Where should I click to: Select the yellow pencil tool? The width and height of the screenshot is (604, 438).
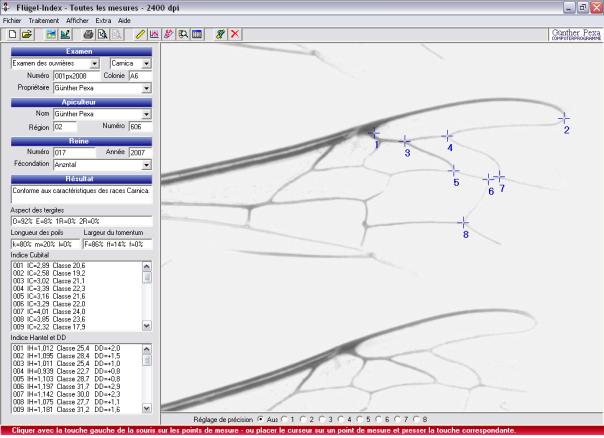point(140,34)
